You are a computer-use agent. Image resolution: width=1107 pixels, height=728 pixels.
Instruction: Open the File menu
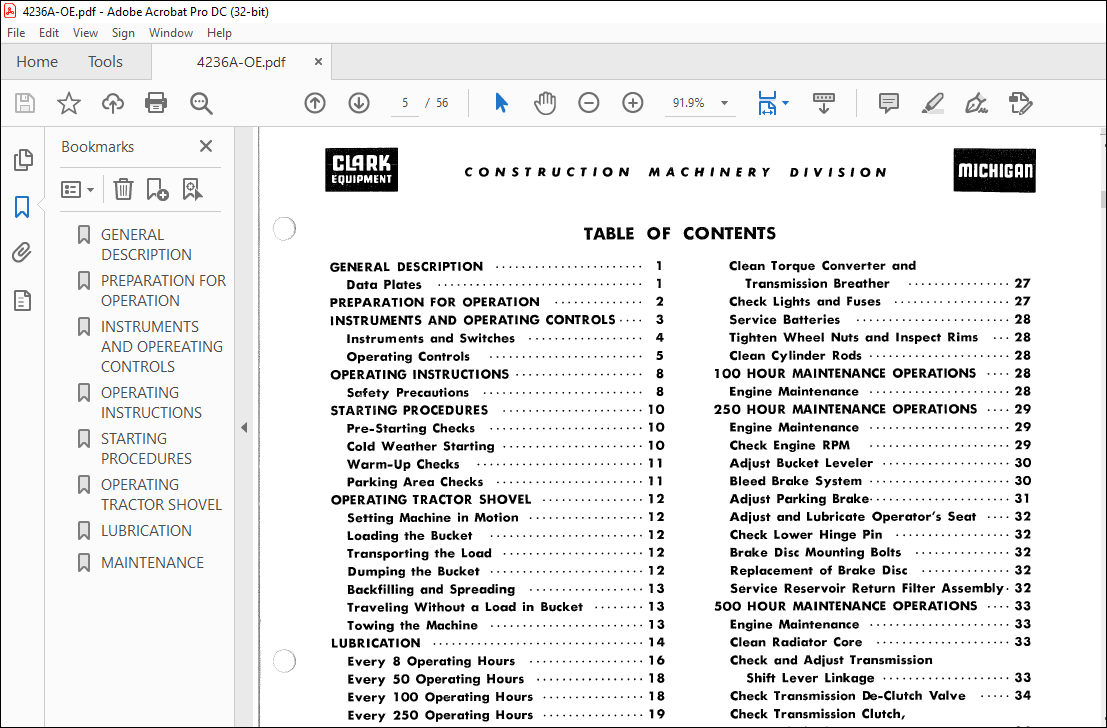[x=16, y=32]
